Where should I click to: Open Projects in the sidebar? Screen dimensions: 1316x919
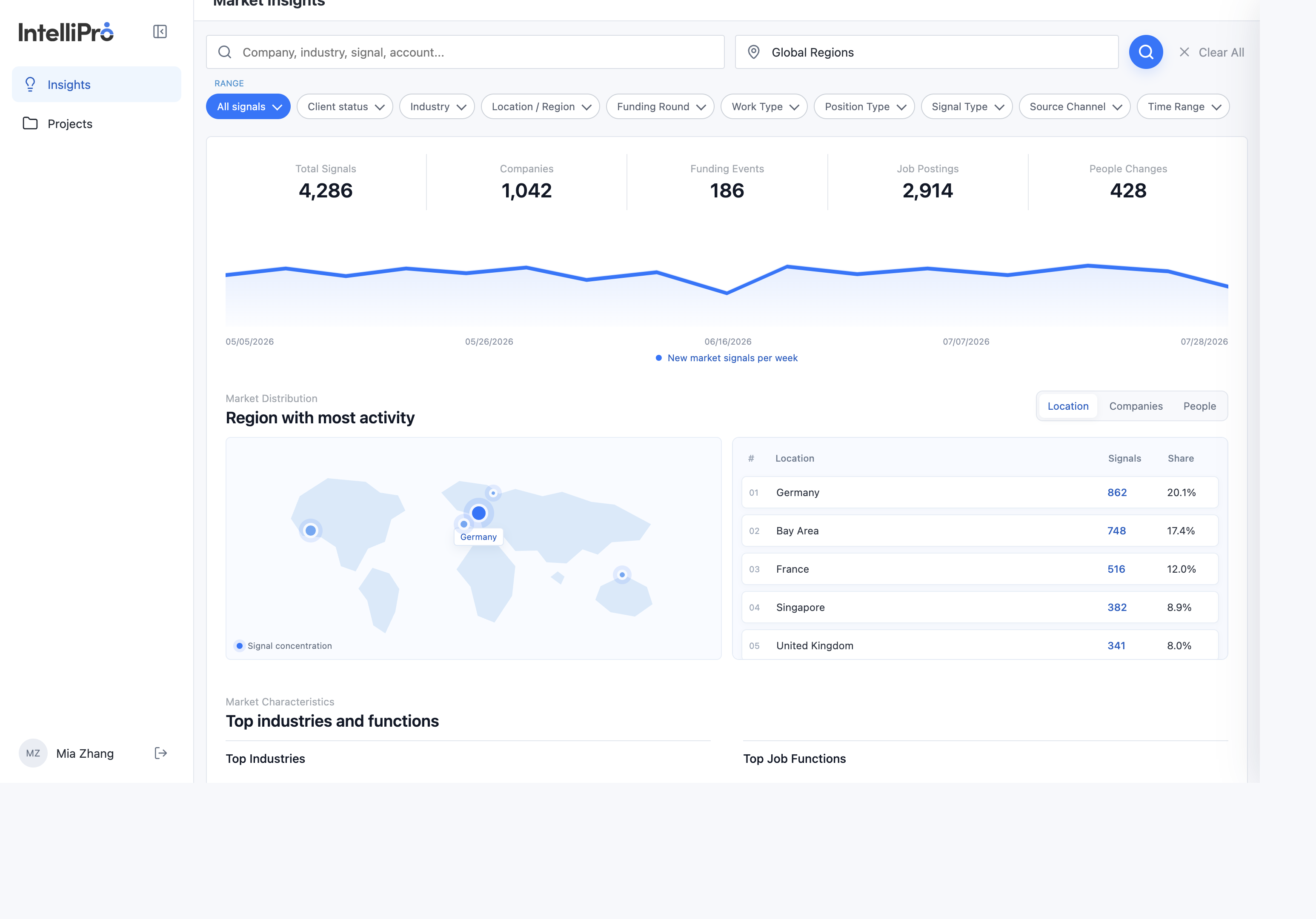tap(96, 123)
